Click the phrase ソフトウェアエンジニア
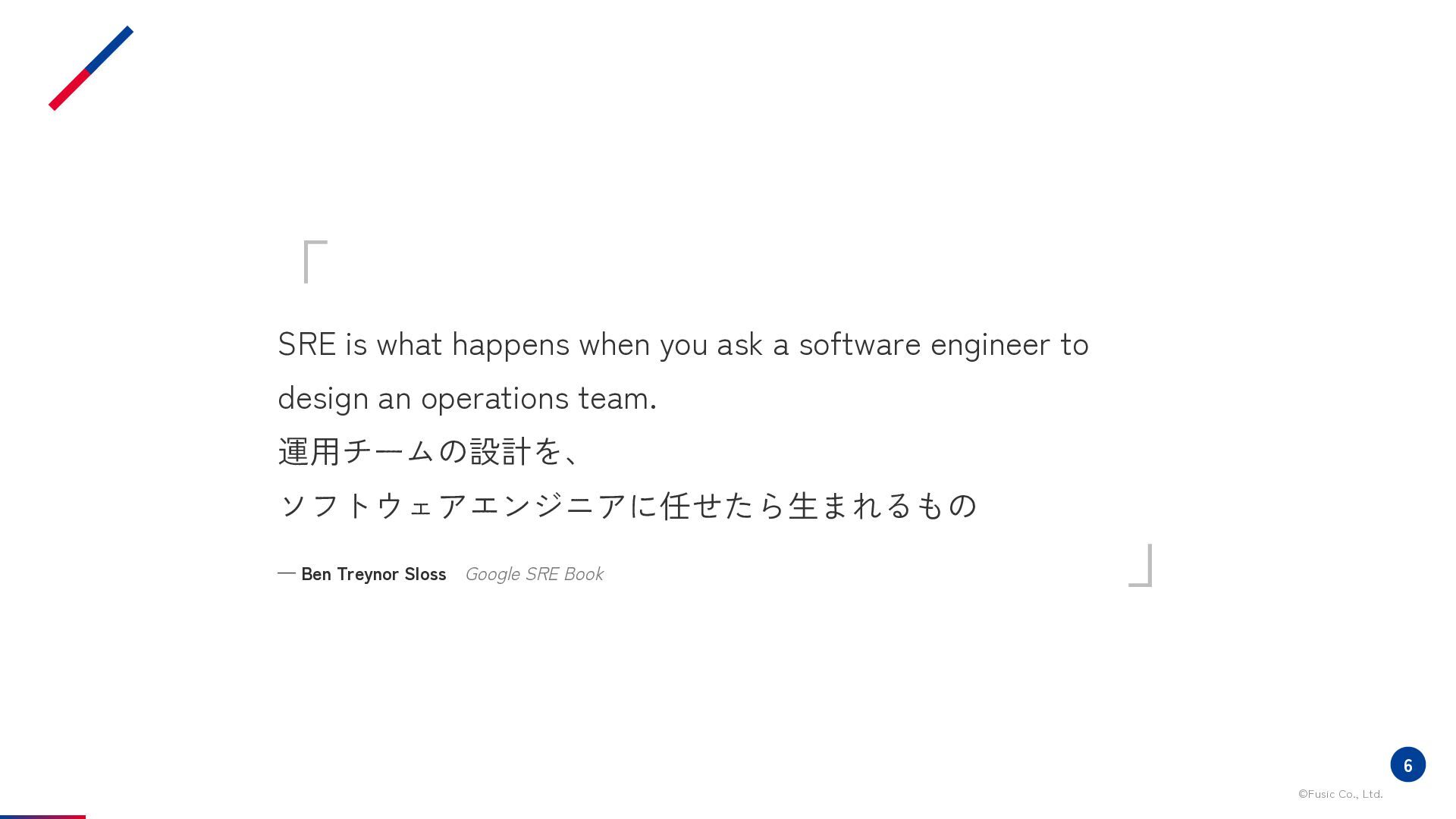The height and width of the screenshot is (819, 1456). tap(452, 505)
